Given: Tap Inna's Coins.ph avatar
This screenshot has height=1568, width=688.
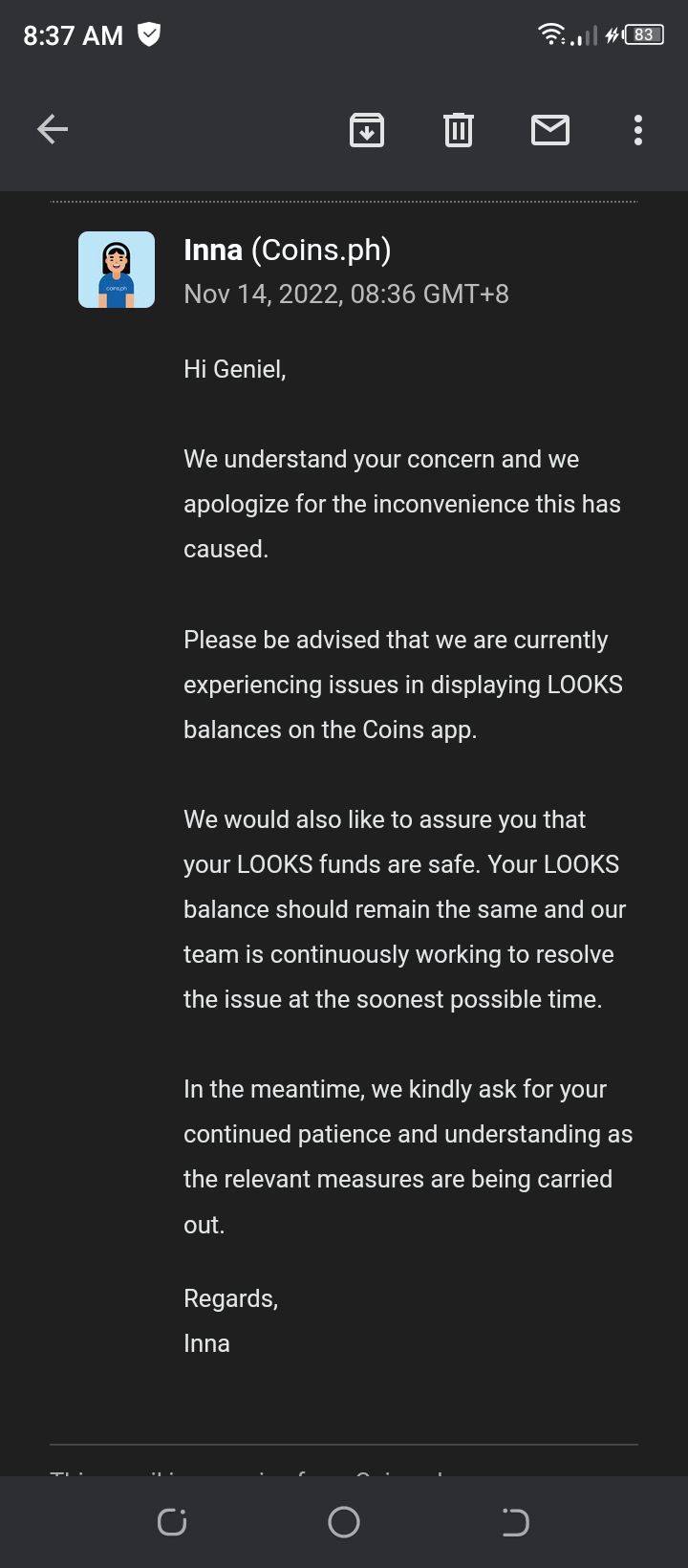Looking at the screenshot, I should (x=117, y=270).
